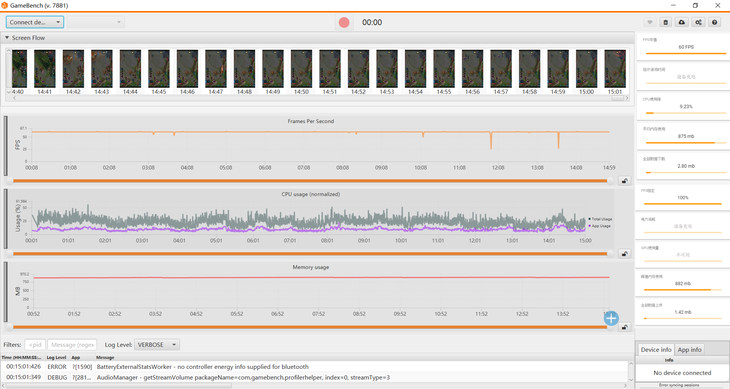Click the blue plus add chart button
730x389 pixels.
(611, 318)
